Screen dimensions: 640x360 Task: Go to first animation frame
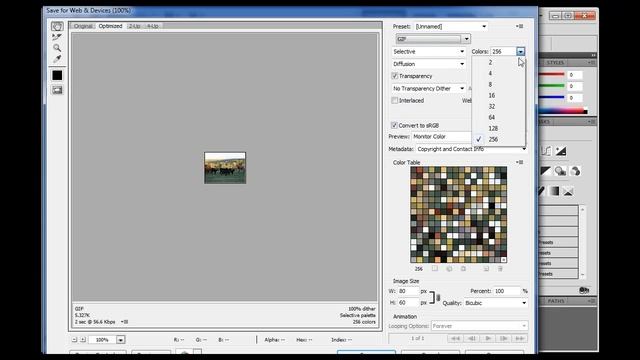455,338
